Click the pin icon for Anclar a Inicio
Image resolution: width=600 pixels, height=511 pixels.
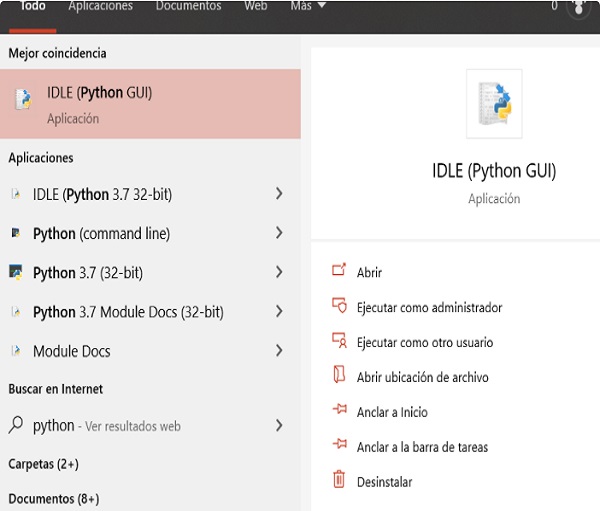click(339, 409)
